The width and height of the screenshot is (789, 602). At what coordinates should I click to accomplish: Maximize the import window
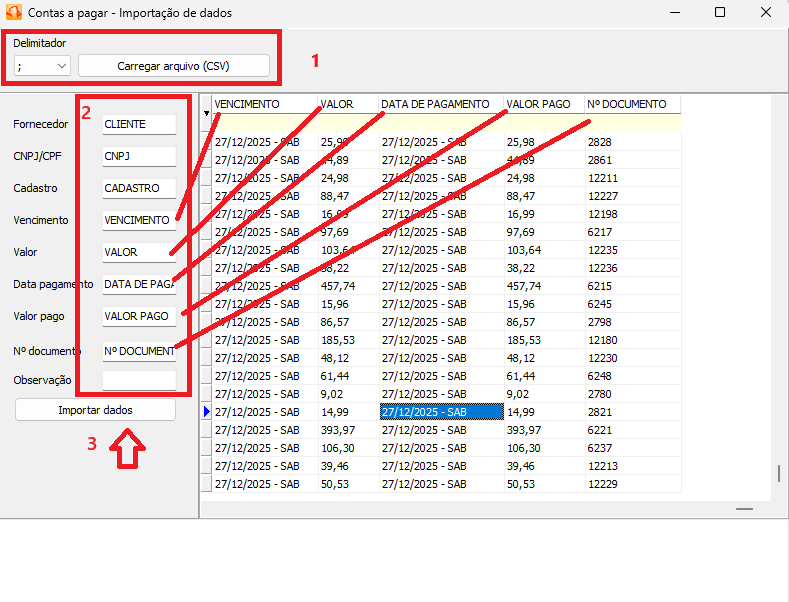[720, 13]
